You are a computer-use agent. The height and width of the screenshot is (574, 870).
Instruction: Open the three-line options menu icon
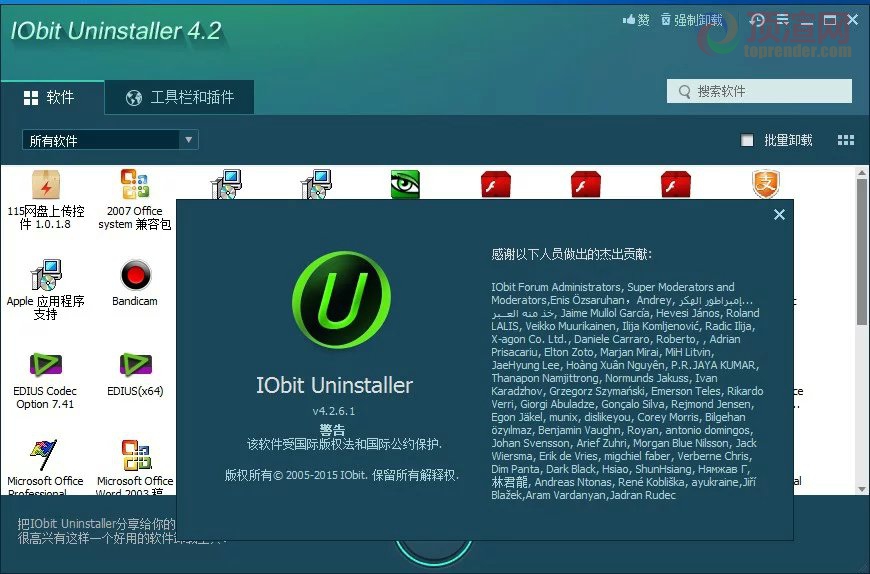tap(782, 20)
